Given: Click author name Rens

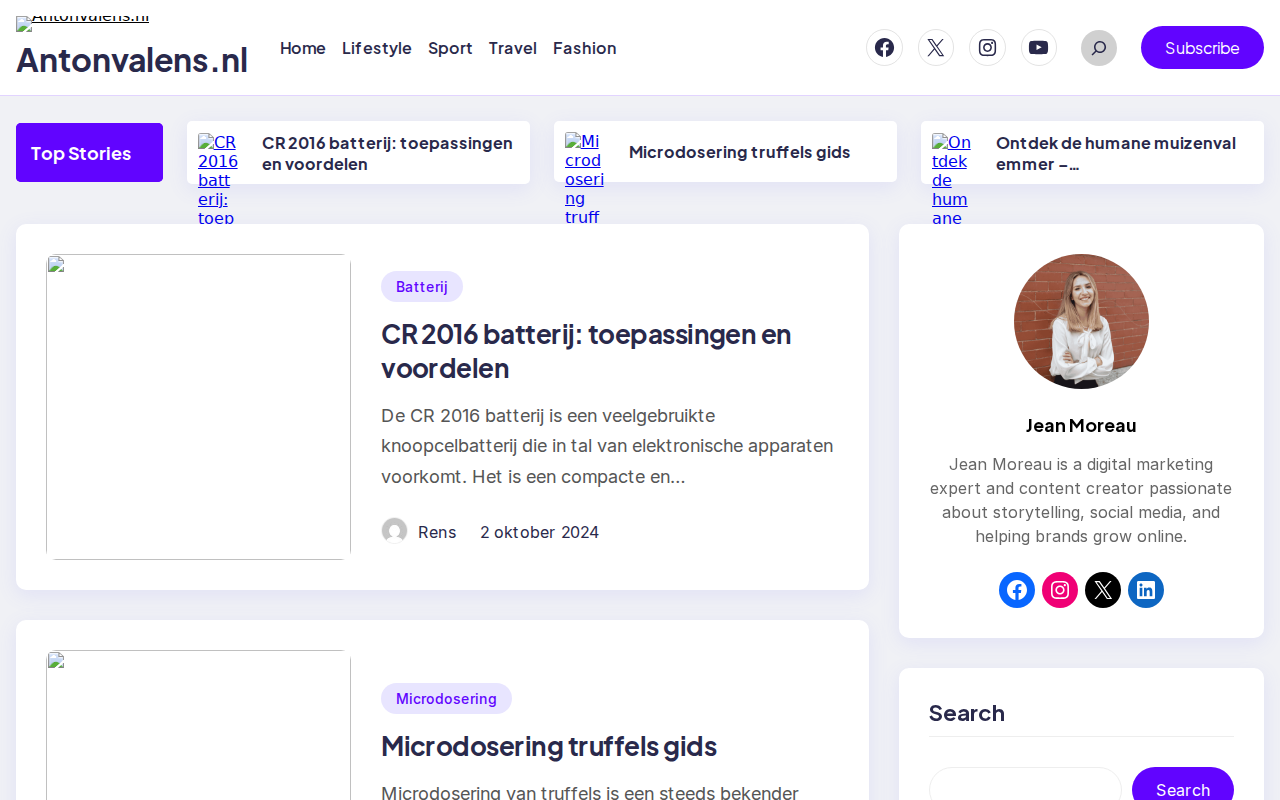Looking at the screenshot, I should [x=437, y=532].
